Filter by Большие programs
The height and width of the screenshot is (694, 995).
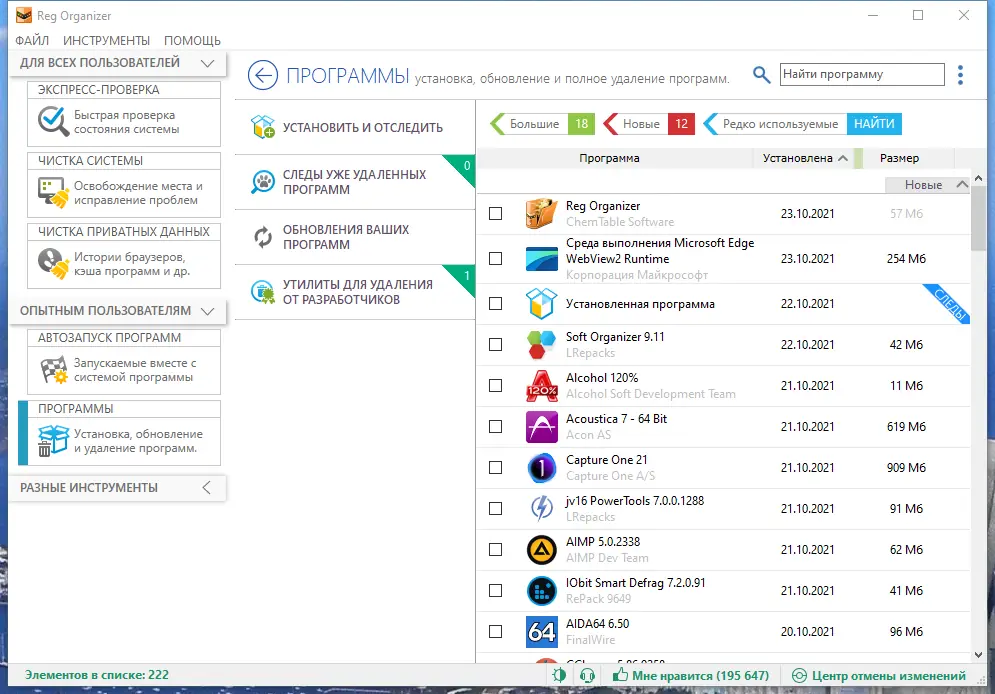(x=542, y=124)
